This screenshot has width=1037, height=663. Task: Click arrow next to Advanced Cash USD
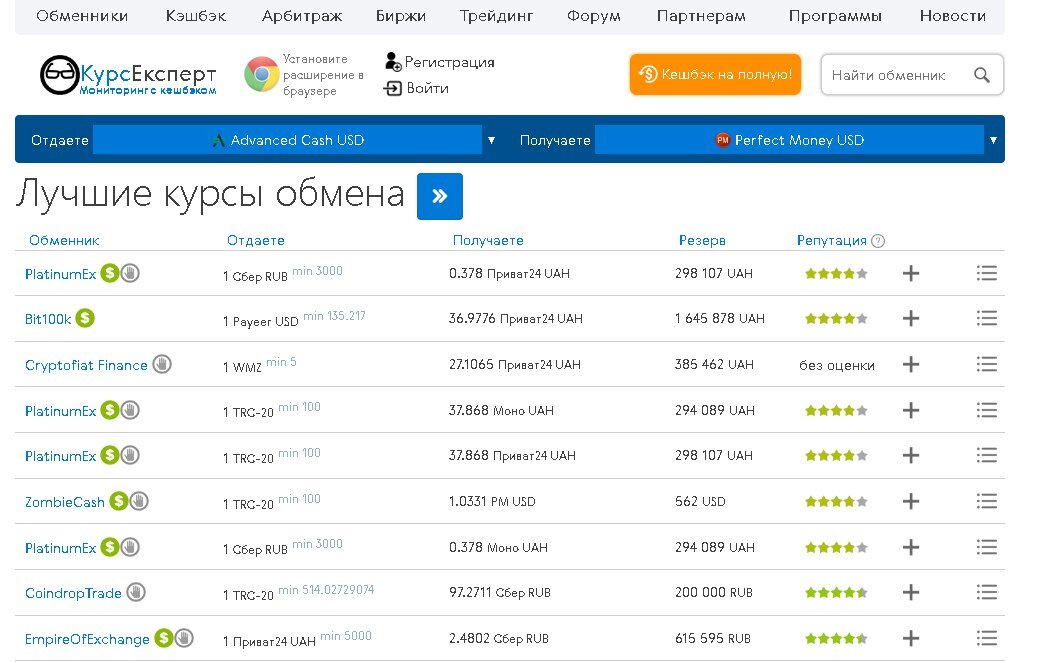pyautogui.click(x=491, y=140)
